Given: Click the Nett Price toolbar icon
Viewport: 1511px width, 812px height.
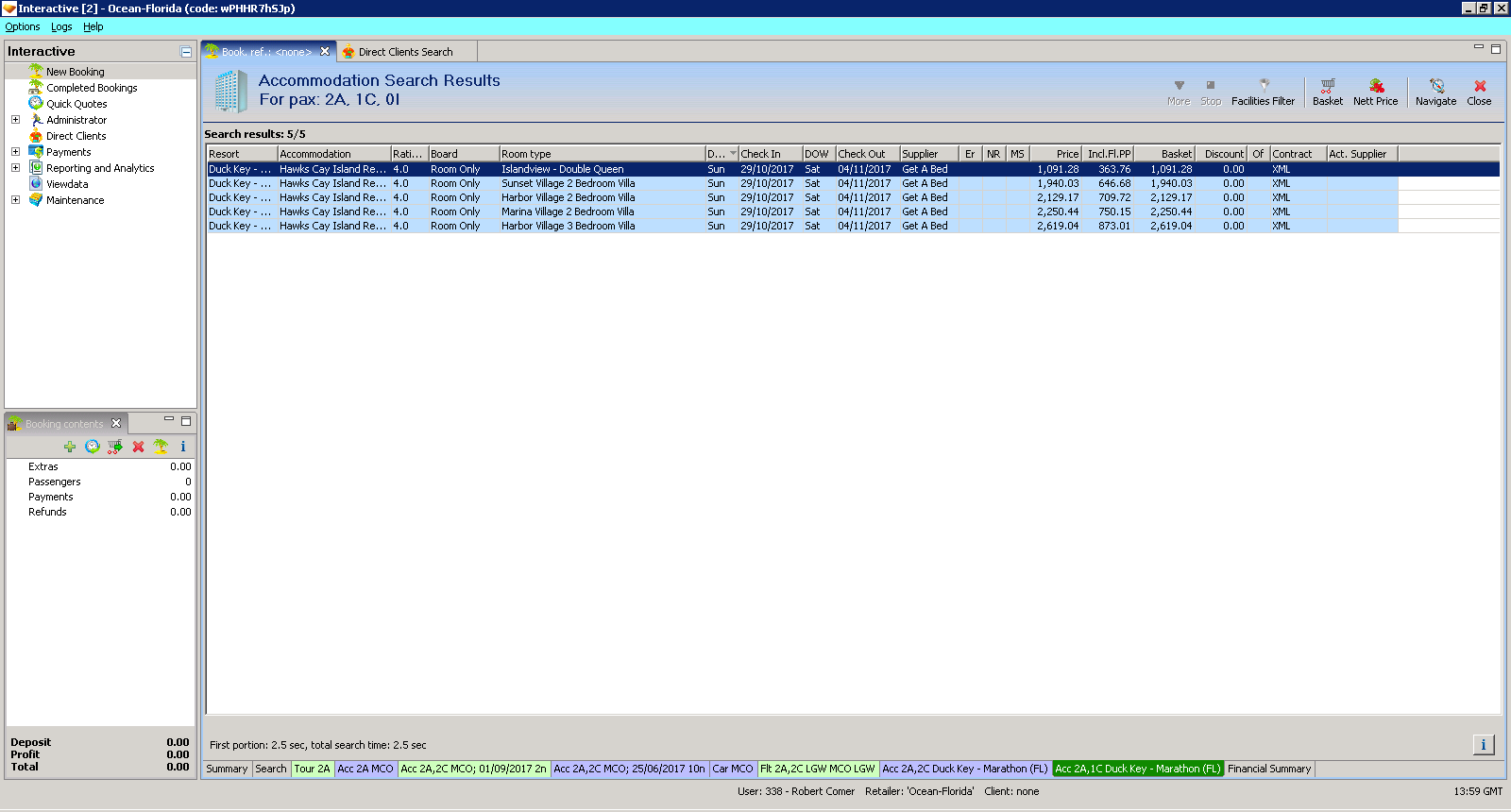Looking at the screenshot, I should (1375, 92).
